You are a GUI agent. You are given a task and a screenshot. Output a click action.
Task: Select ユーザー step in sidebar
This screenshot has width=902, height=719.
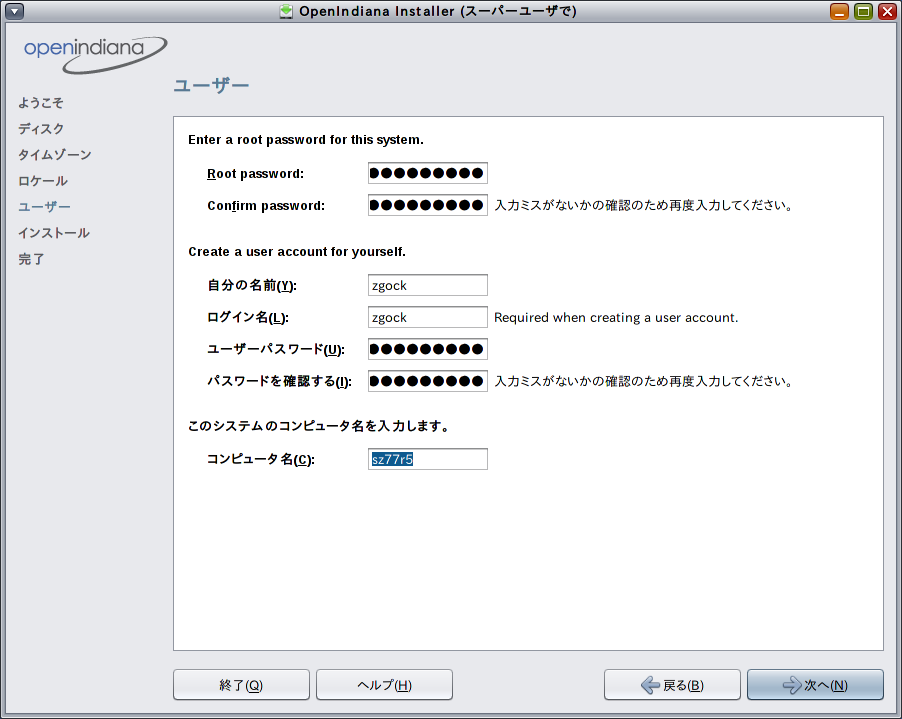coord(44,207)
